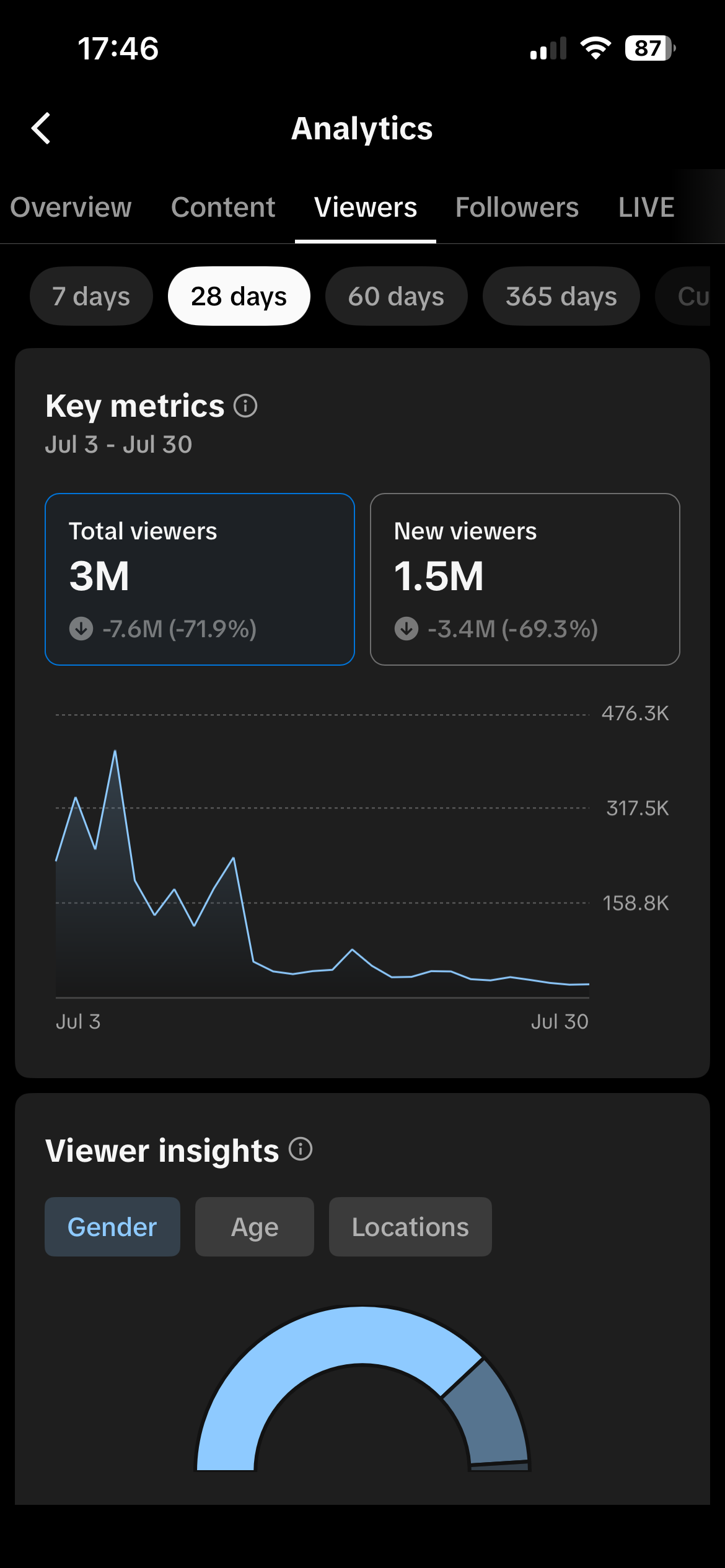Viewport: 725px width, 1568px height.
Task: Select the New viewers metric card
Action: (525, 579)
